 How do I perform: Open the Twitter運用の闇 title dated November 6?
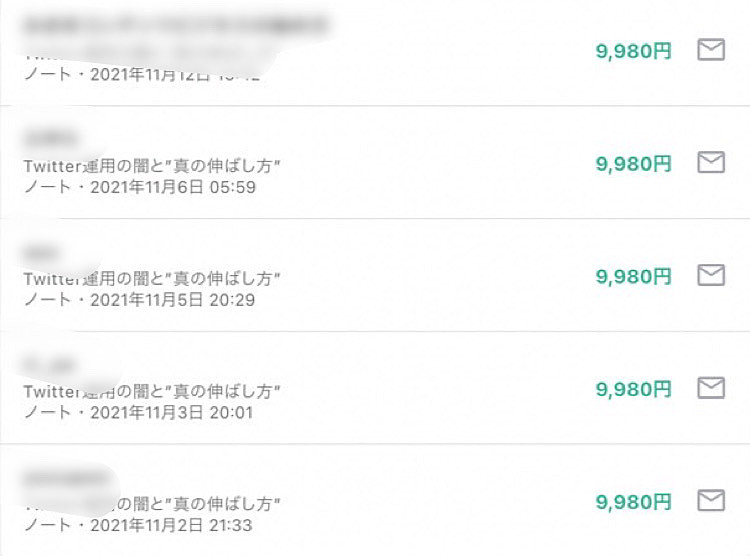tap(152, 166)
